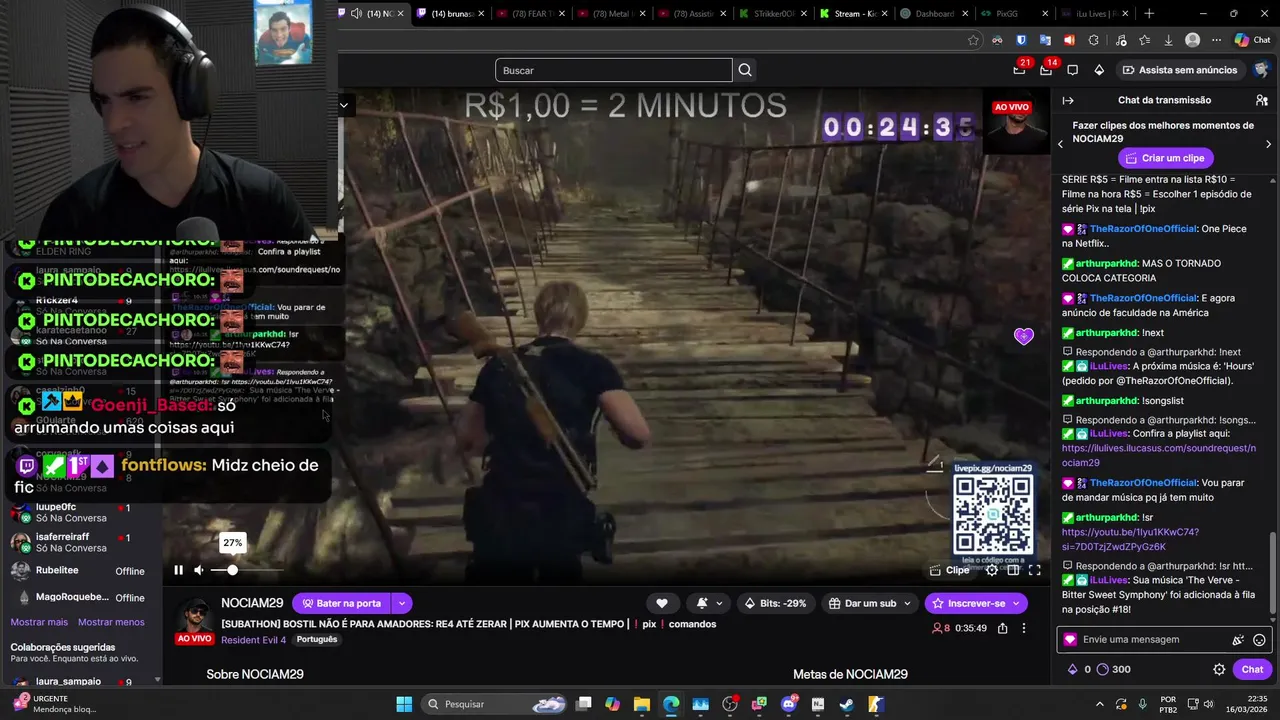The image size is (1280, 720).
Task: Open the youtu.be link in chat
Action: point(1130,539)
